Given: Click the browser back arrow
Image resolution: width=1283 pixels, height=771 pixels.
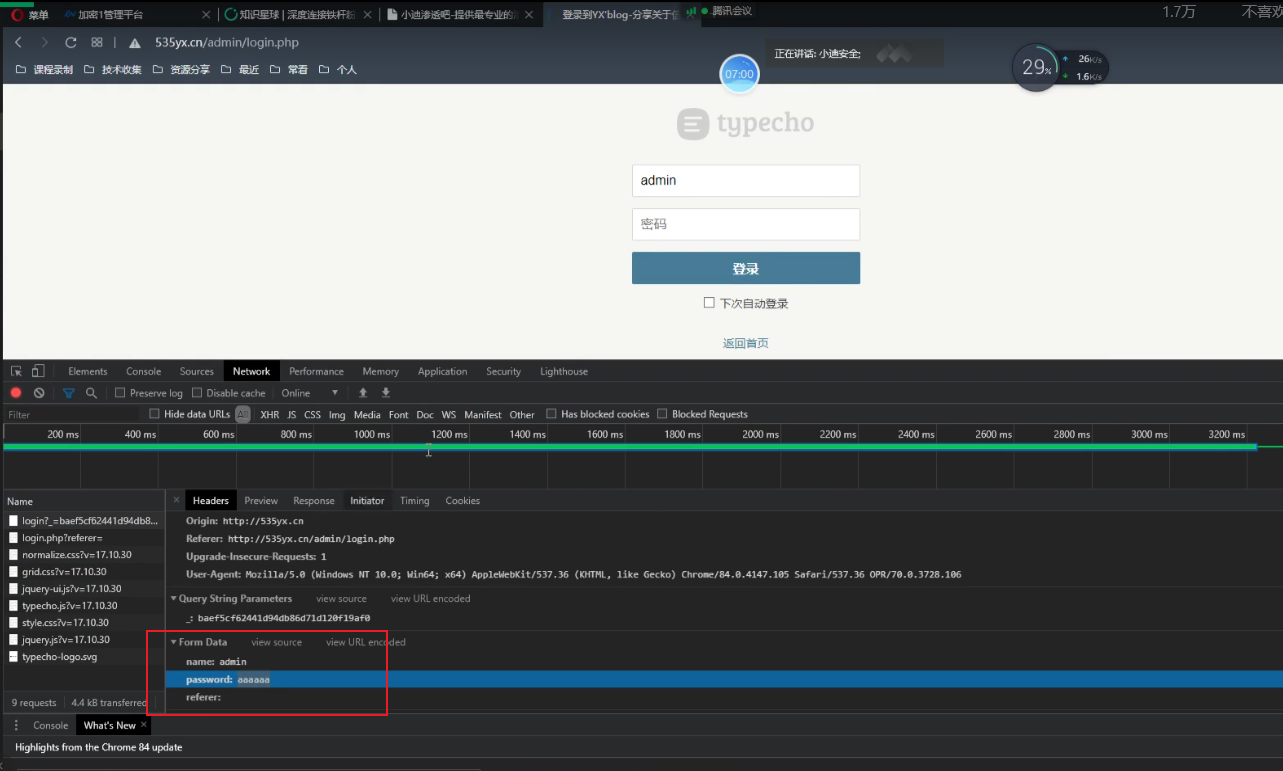Looking at the screenshot, I should 18,43.
